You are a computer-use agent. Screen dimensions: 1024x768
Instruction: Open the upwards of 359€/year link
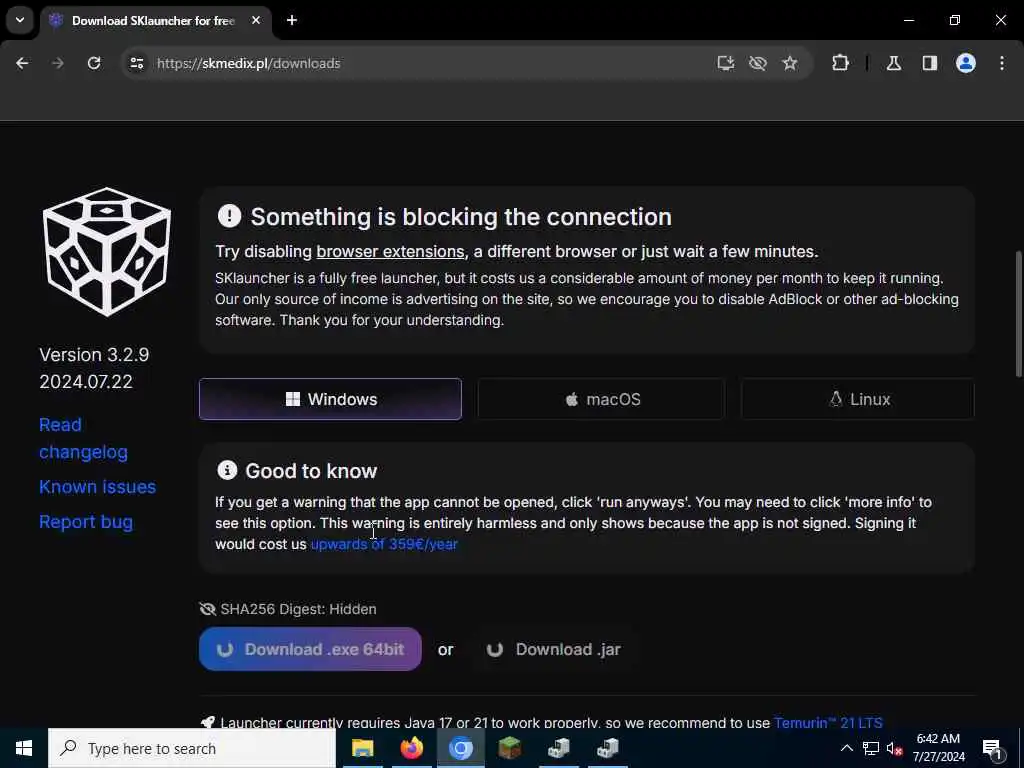click(384, 544)
